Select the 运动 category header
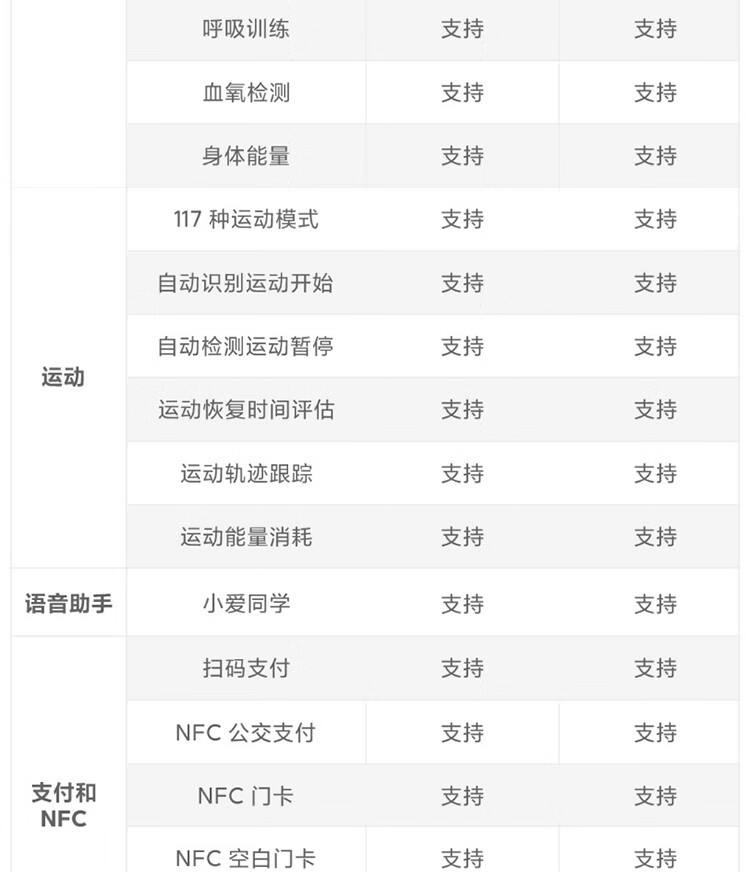Image resolution: width=750 pixels, height=872 pixels. [x=63, y=377]
